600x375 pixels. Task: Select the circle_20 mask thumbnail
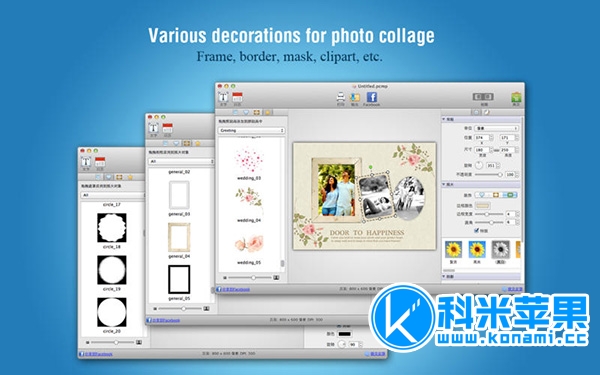coord(112,312)
